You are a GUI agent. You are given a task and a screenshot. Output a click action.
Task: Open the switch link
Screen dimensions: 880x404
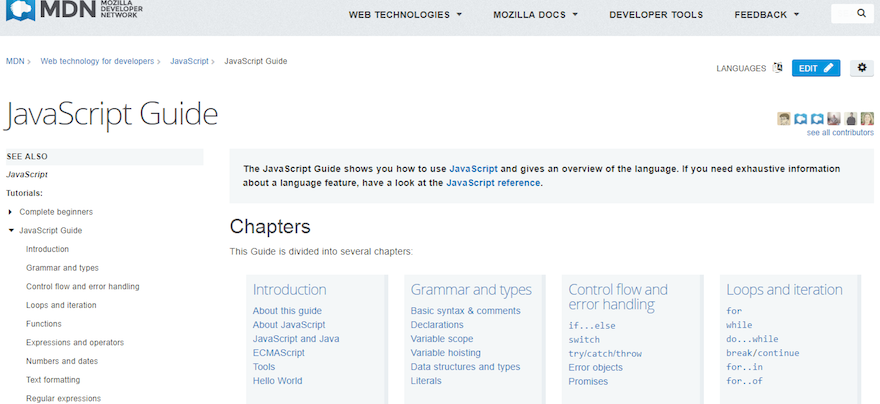pos(584,339)
